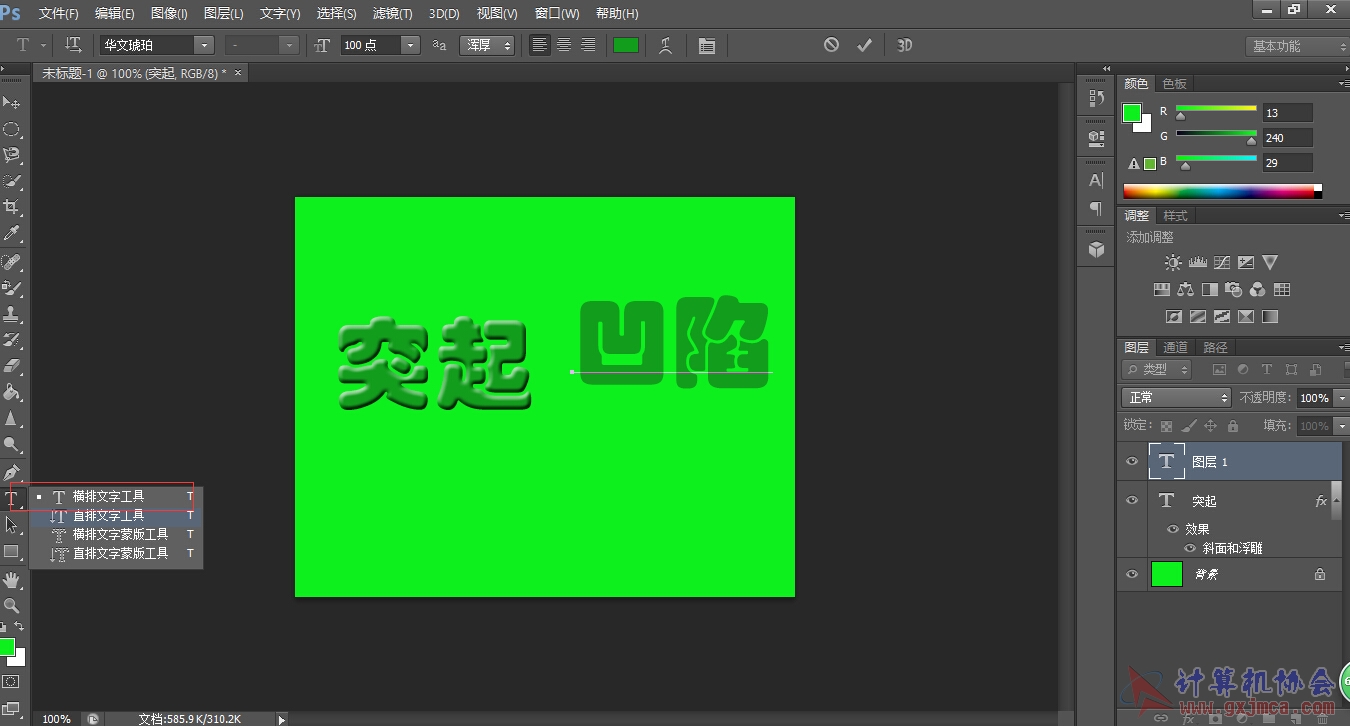Image resolution: width=1350 pixels, height=726 pixels.
Task: Select the Brush tool
Action: [12, 288]
